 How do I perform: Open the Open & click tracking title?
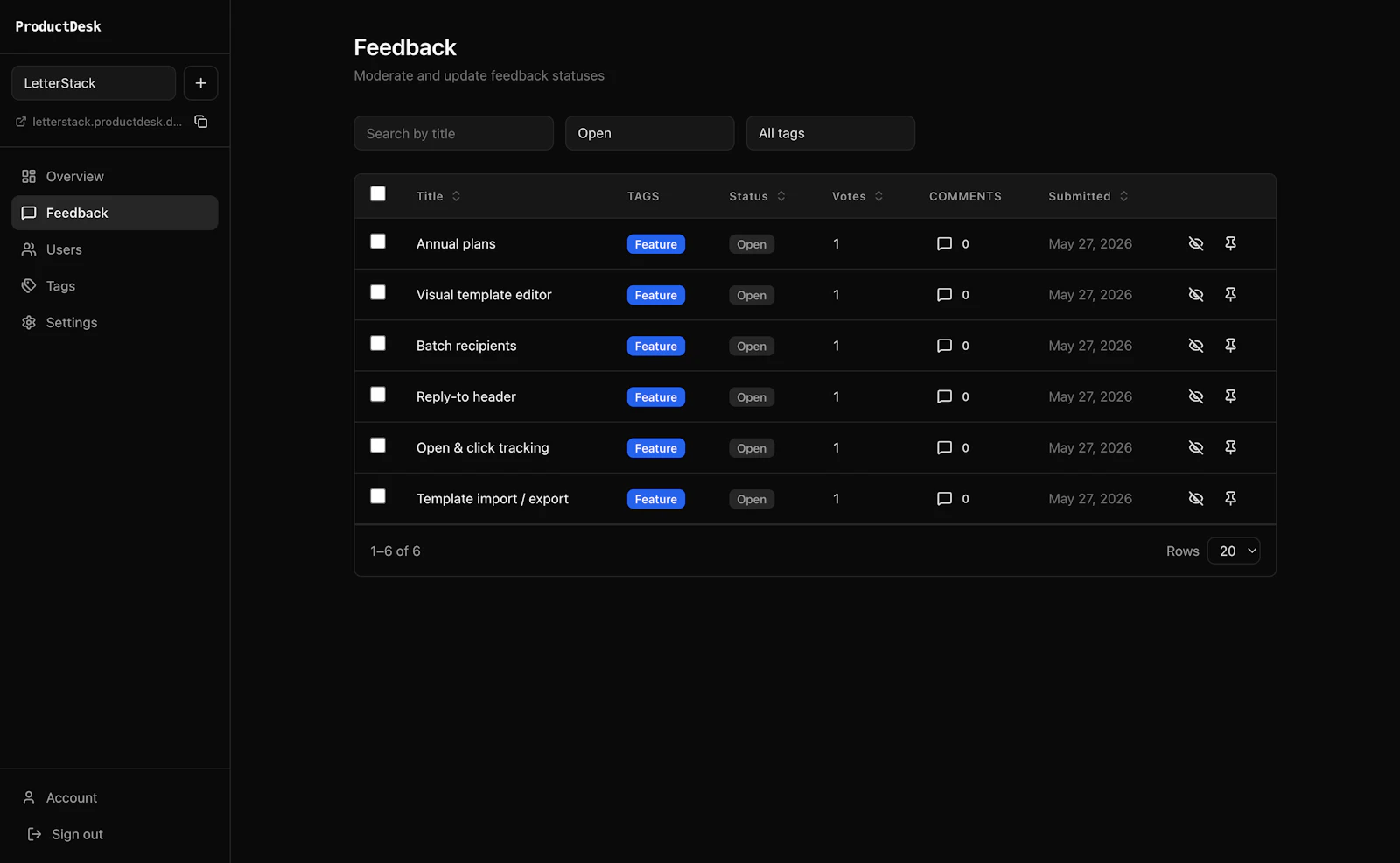(483, 447)
